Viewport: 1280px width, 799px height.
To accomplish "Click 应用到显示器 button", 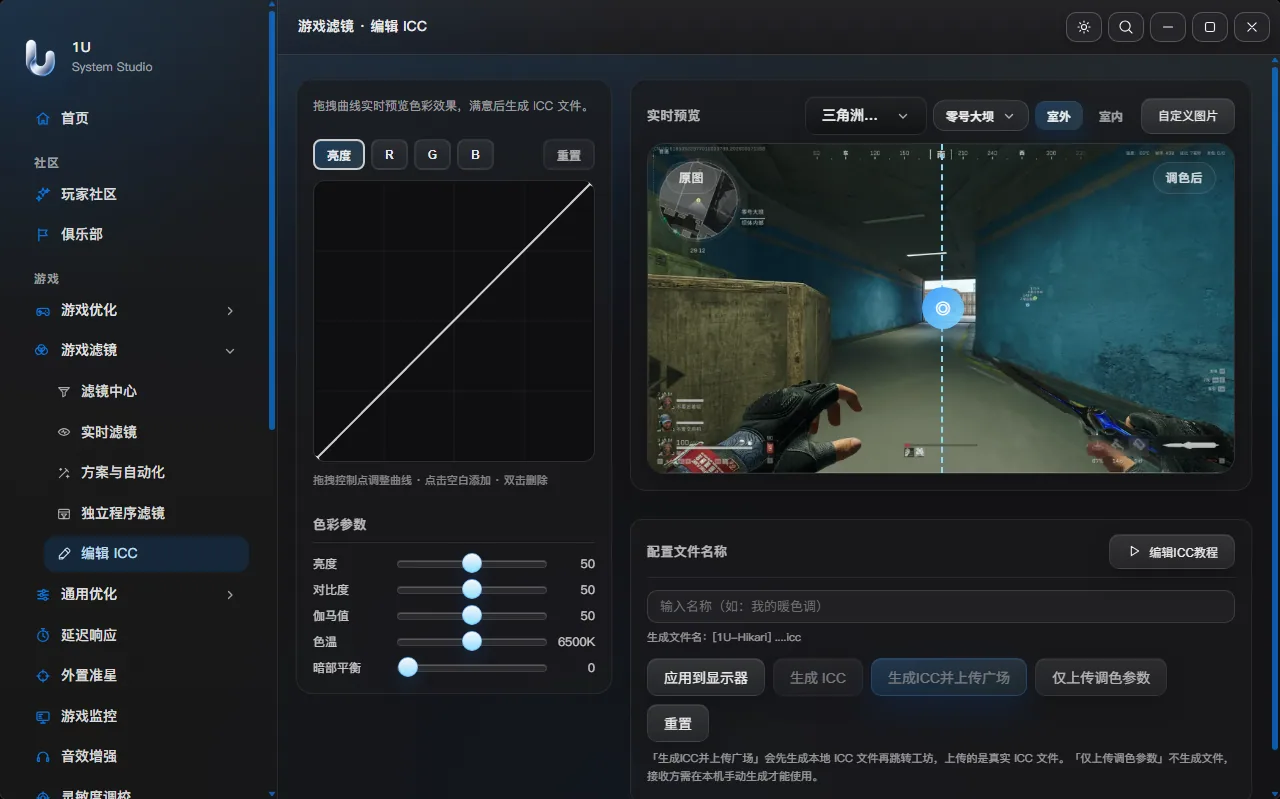I will click(x=706, y=677).
